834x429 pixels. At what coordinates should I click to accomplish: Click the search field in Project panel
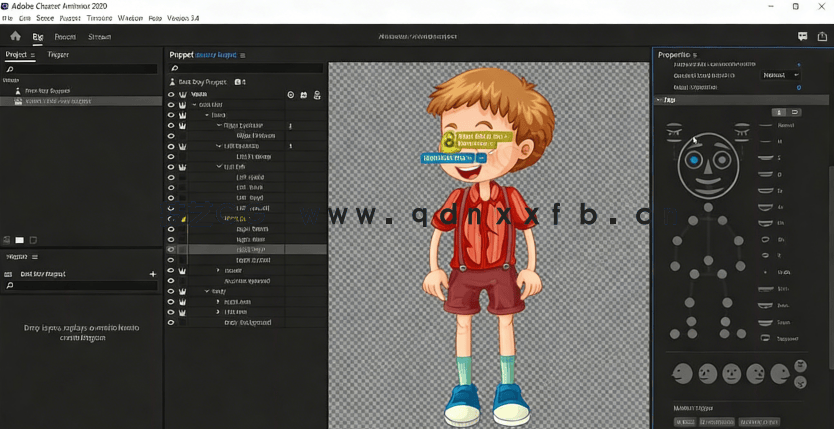(x=81, y=69)
